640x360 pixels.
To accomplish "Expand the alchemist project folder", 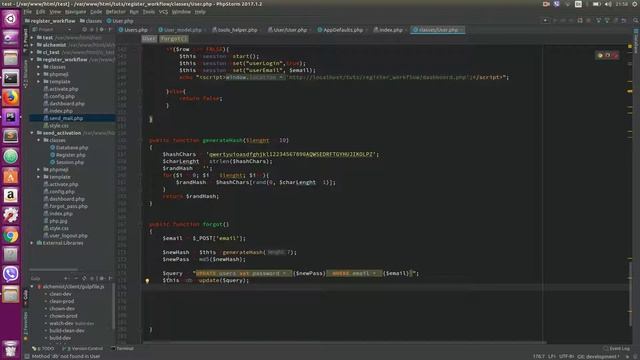I will [x=32, y=45].
